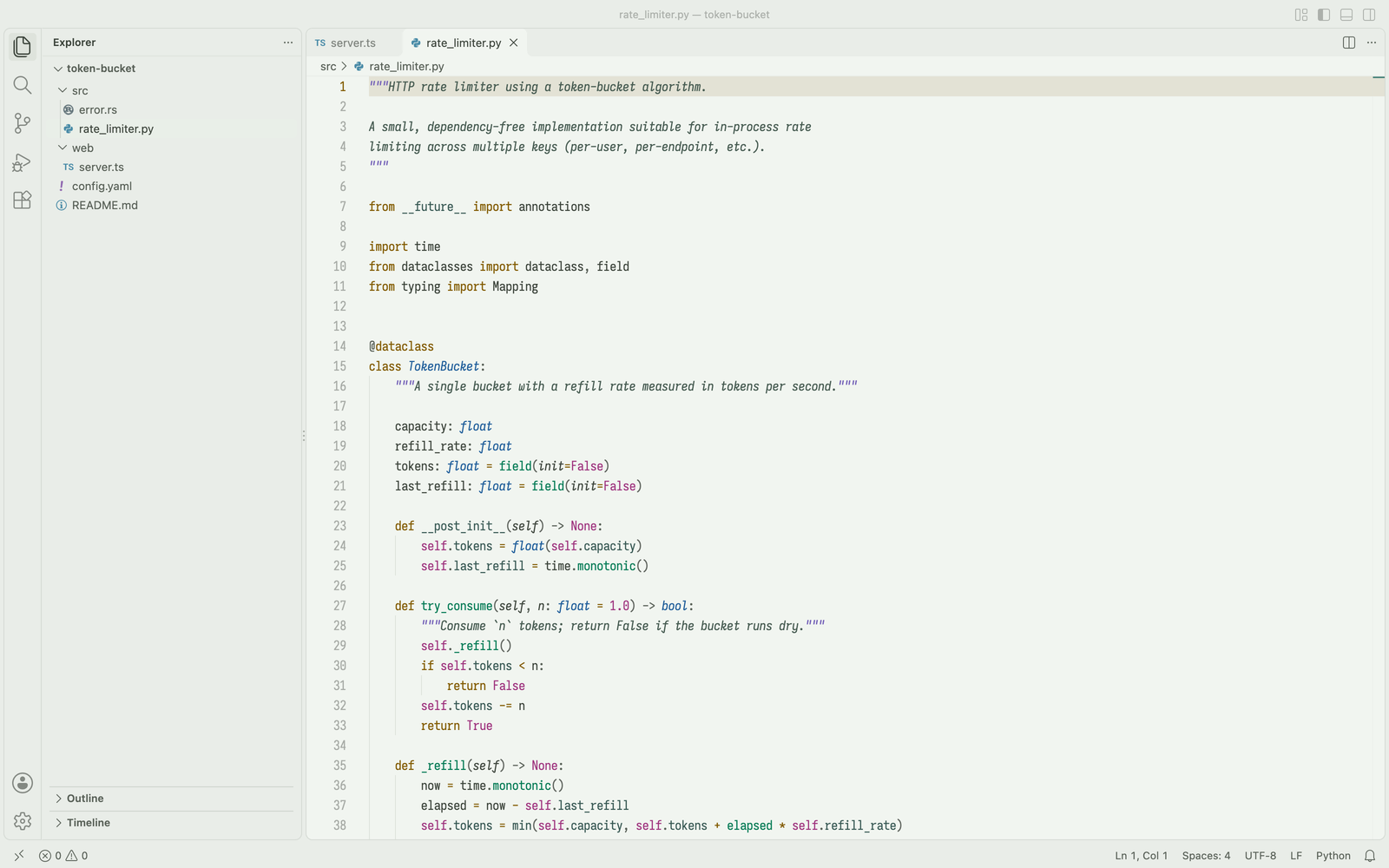1389x868 pixels.
Task: Change end of line sequence LF
Action: pos(1296,856)
